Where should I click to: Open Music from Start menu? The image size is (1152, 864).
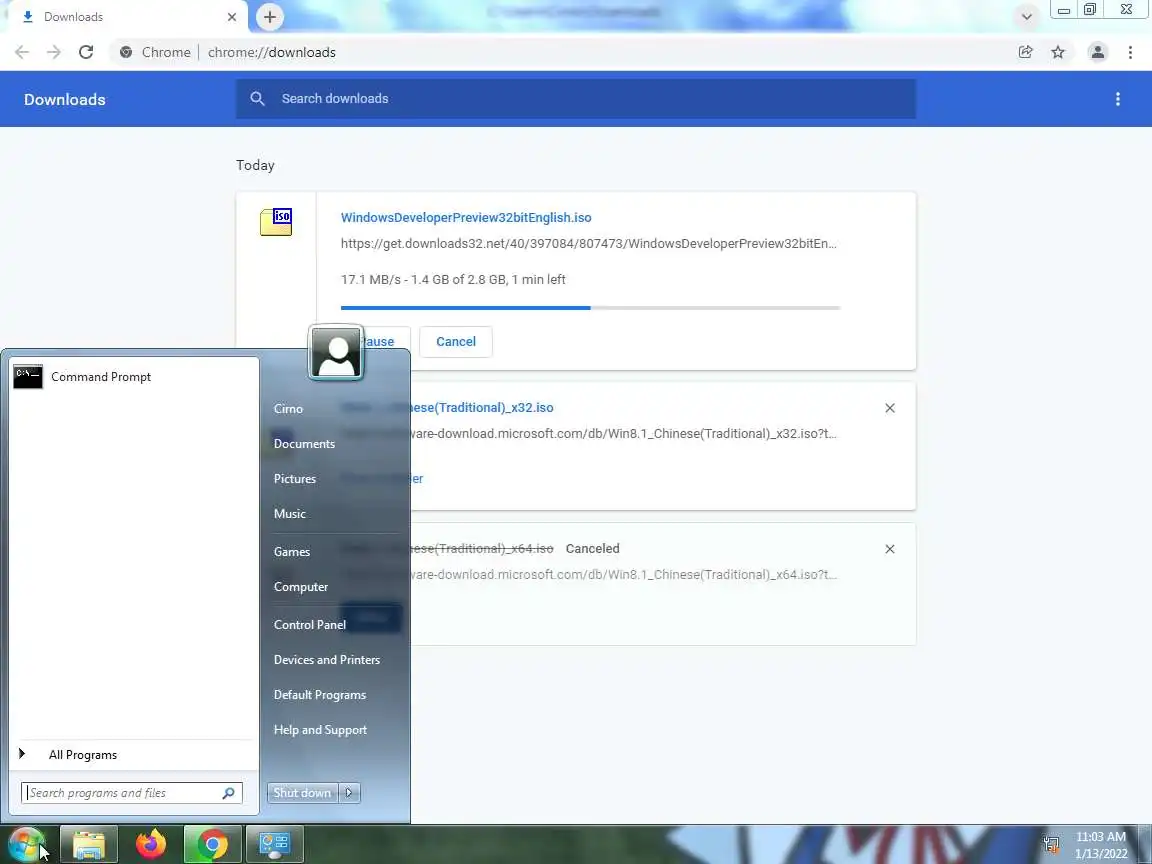[x=289, y=514]
